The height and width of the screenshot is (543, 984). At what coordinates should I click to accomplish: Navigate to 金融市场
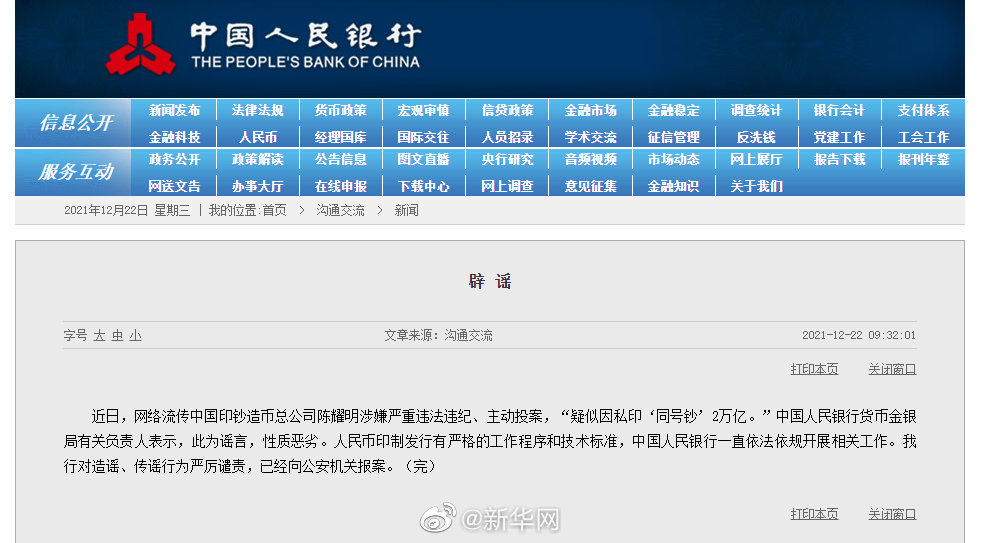tap(591, 110)
